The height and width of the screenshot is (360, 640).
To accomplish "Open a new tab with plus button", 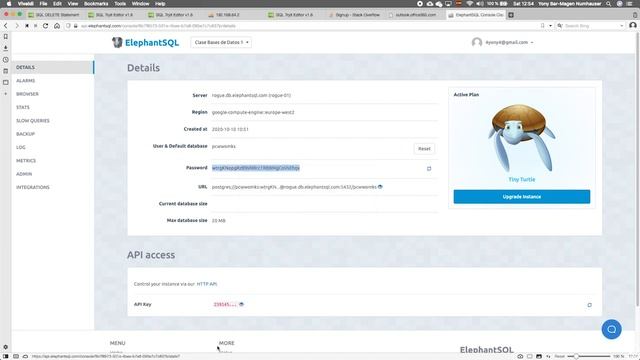I will coord(511,15).
